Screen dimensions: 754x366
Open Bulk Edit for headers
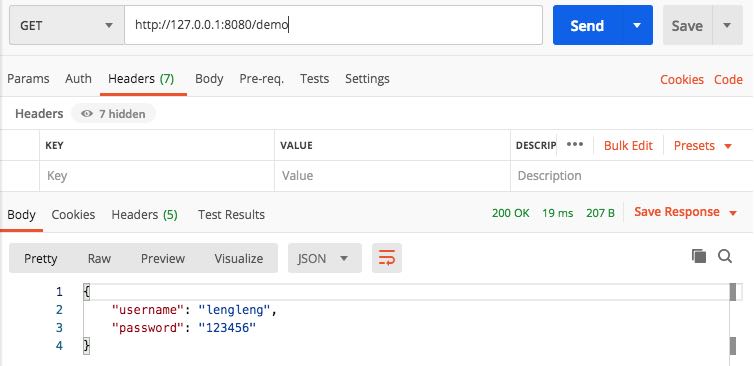[628, 145]
